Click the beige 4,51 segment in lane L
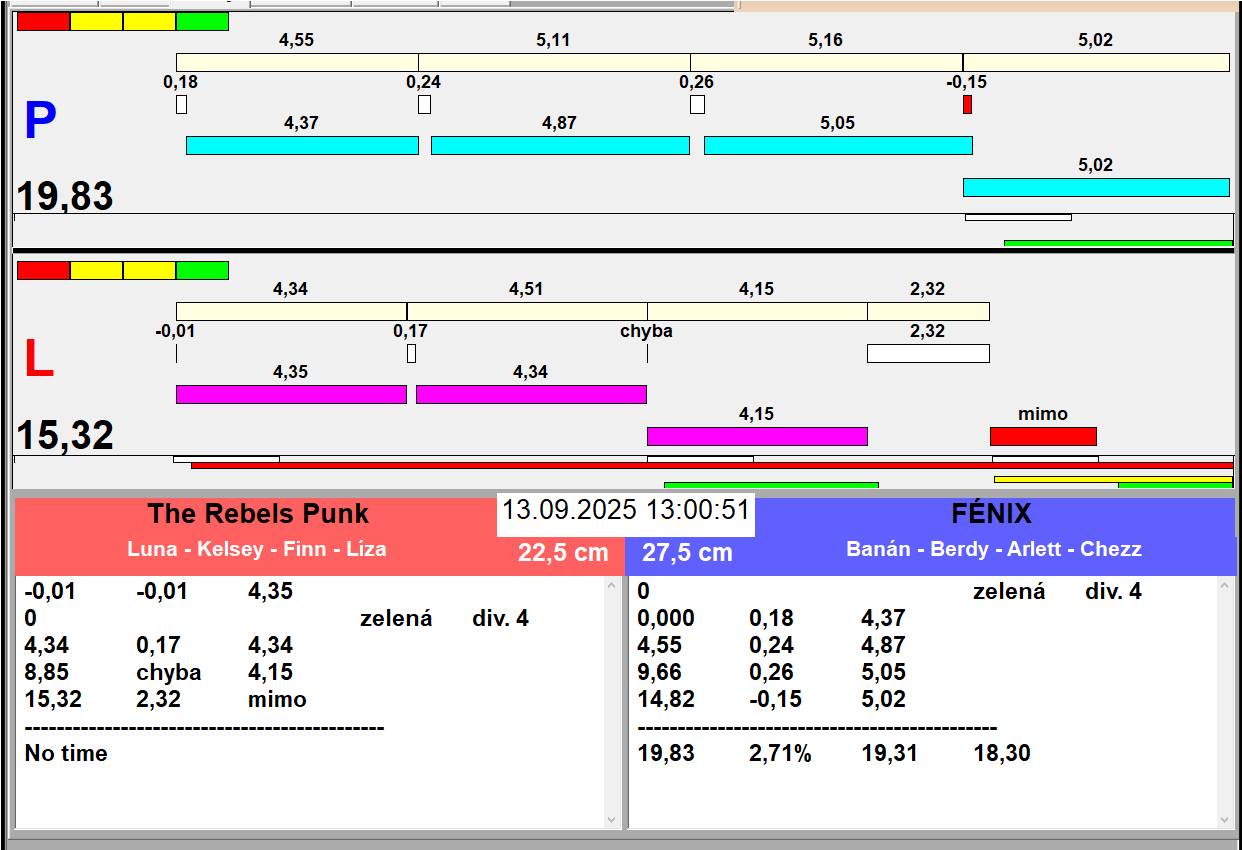Screen dimensions: 1242x850 tap(527, 311)
